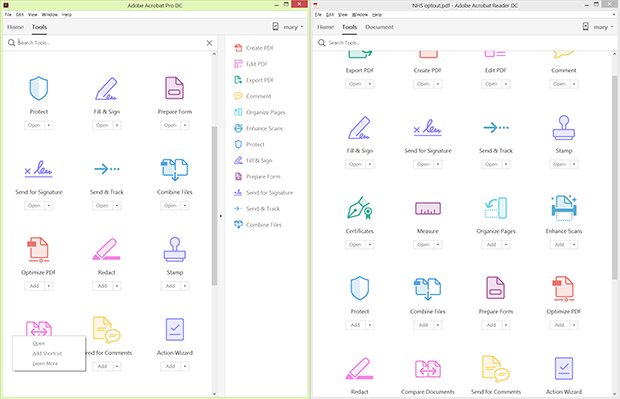Select the Redact icon in Acrobat Pro
The width and height of the screenshot is (620, 399).
click(106, 249)
